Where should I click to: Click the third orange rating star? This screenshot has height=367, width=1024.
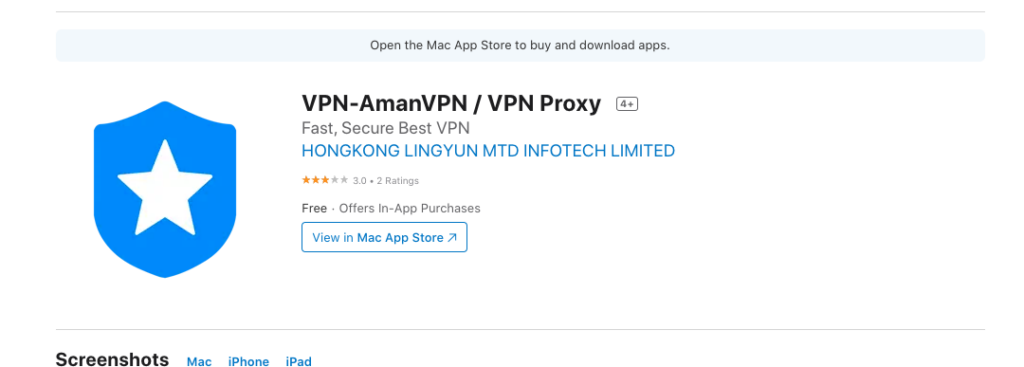pos(325,180)
